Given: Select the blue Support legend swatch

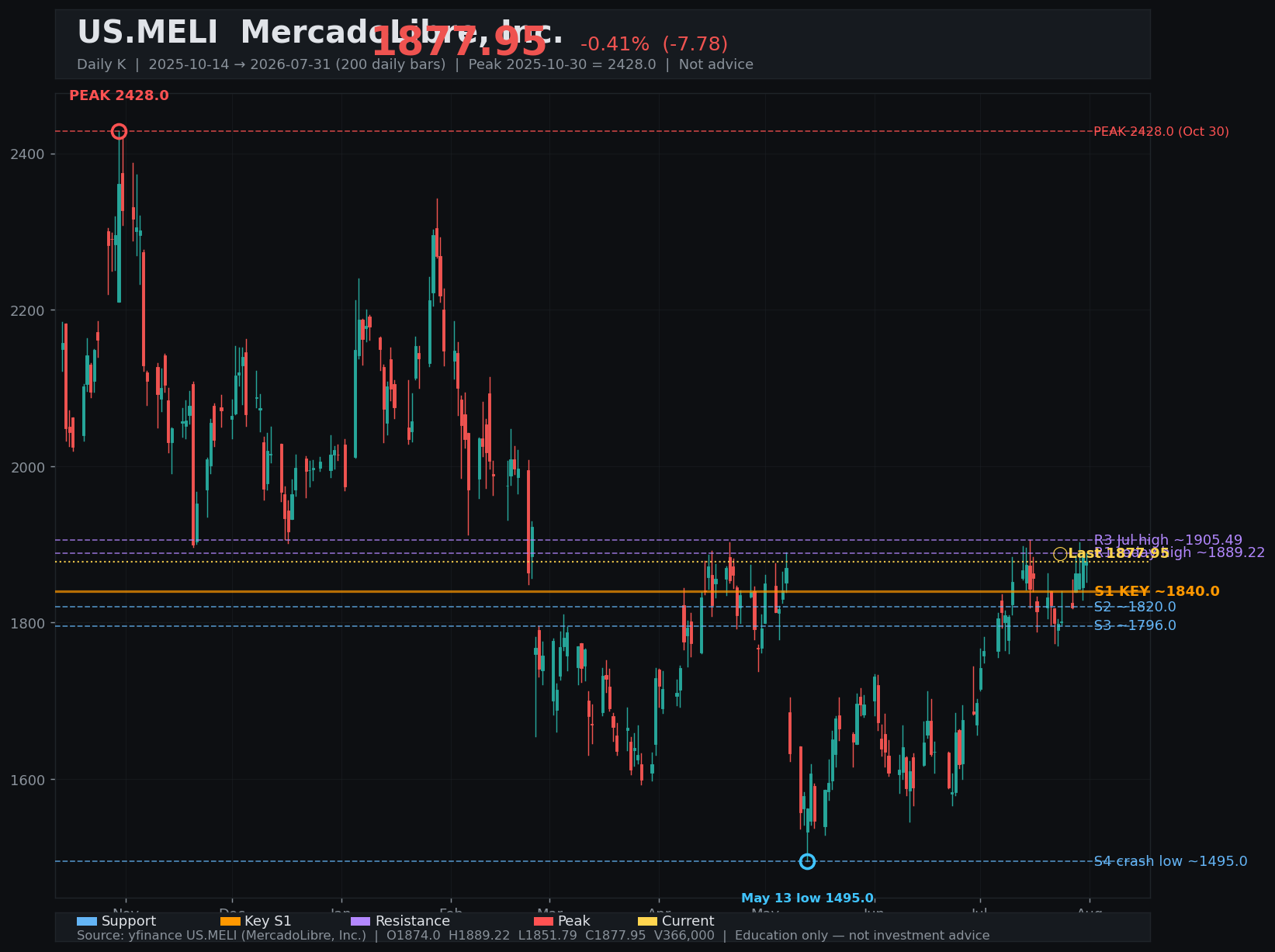Looking at the screenshot, I should [87, 922].
